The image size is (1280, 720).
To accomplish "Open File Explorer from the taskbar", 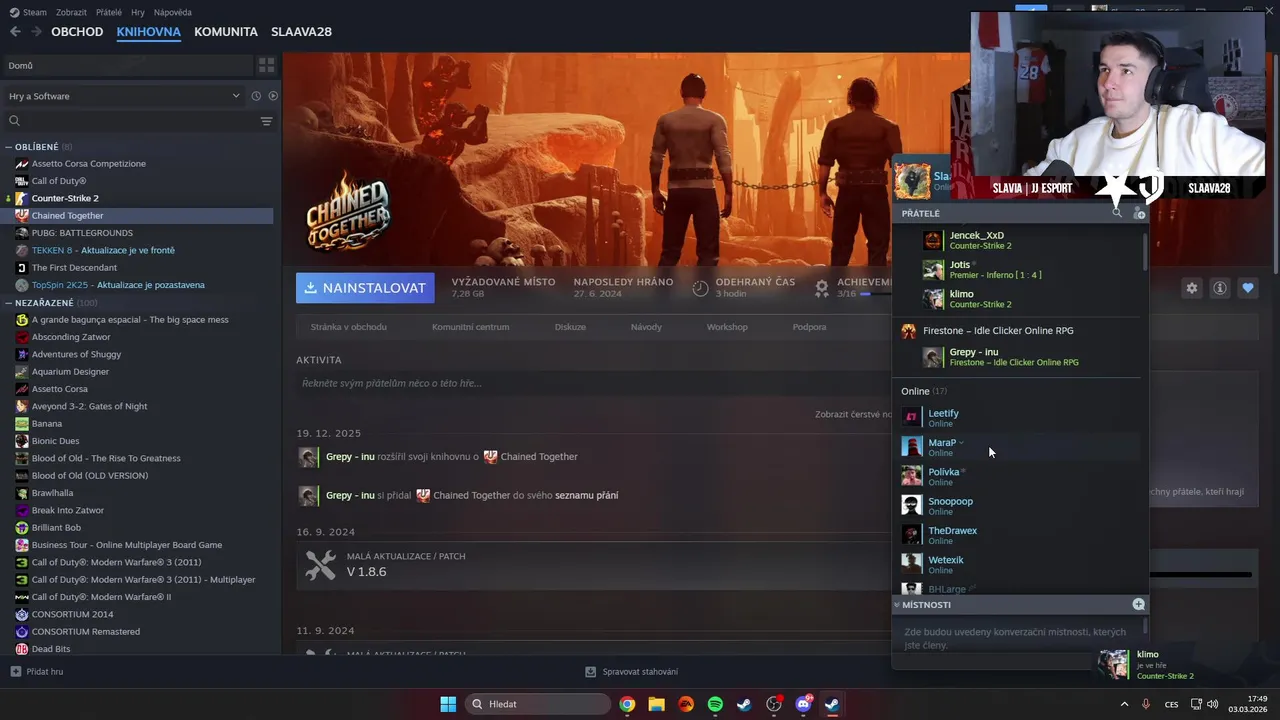I will [x=656, y=704].
